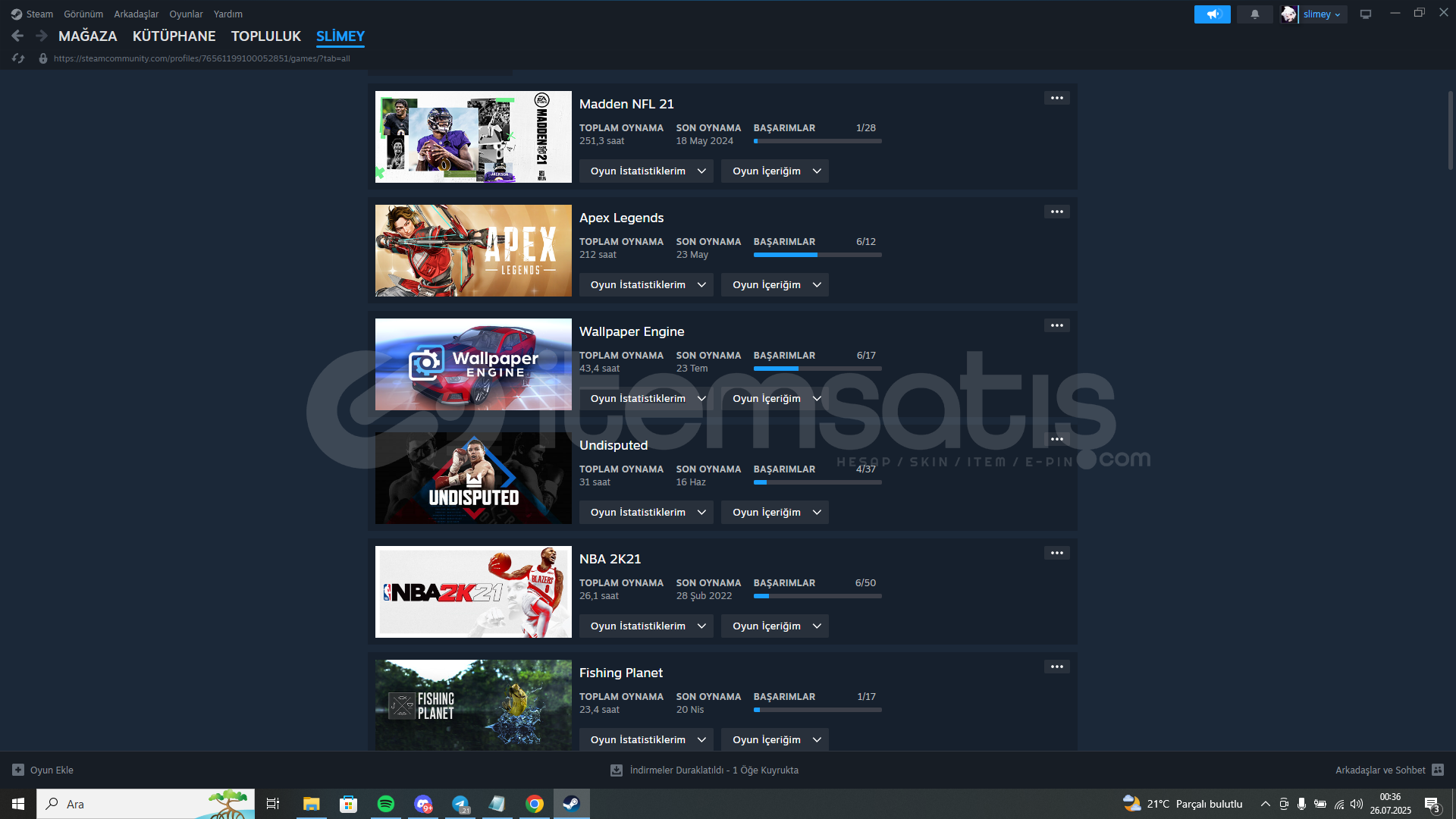
Task: Go back with the left arrow
Action: point(17,36)
